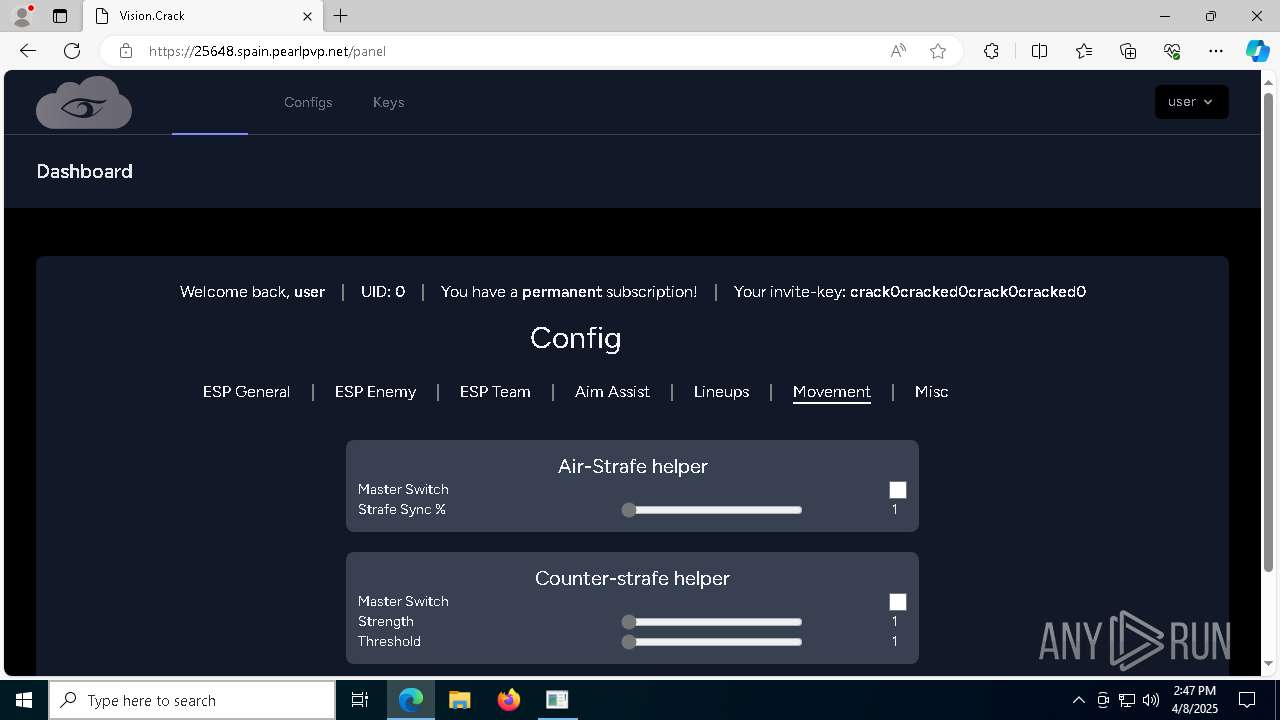Open the Favorites list
1280x720 pixels.
tap(1084, 51)
